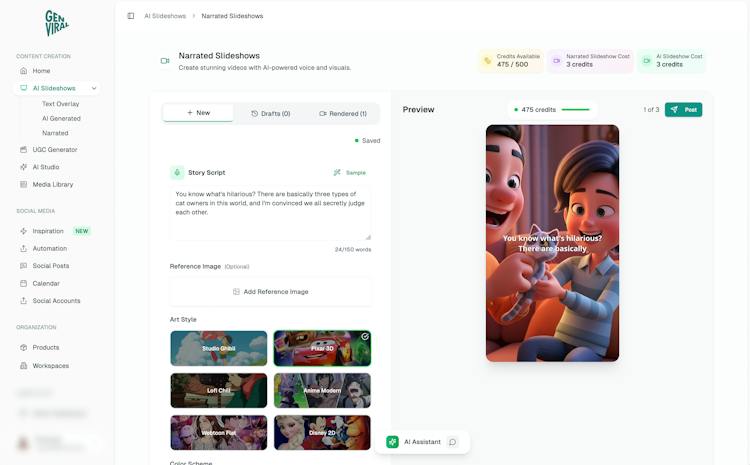The height and width of the screenshot is (465, 750).
Task: Click the Media Library icon
Action: [x=23, y=184]
